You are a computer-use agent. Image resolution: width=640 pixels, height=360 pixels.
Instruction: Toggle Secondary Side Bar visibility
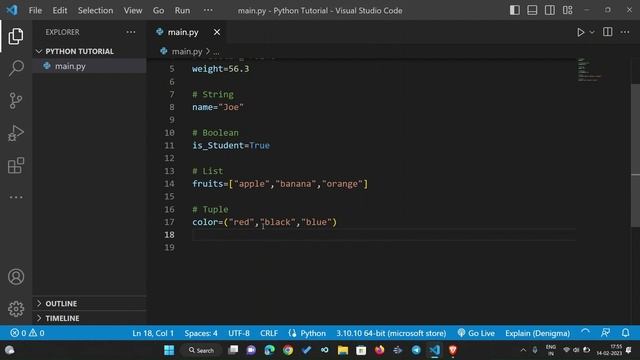pyautogui.click(x=550, y=10)
